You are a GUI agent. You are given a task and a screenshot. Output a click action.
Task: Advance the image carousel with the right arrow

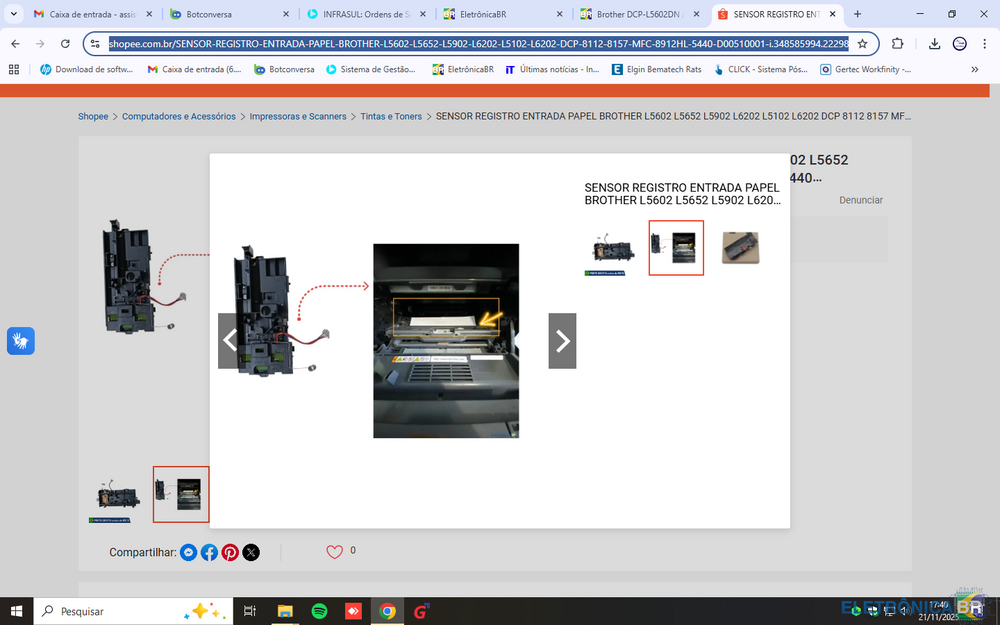click(x=562, y=340)
